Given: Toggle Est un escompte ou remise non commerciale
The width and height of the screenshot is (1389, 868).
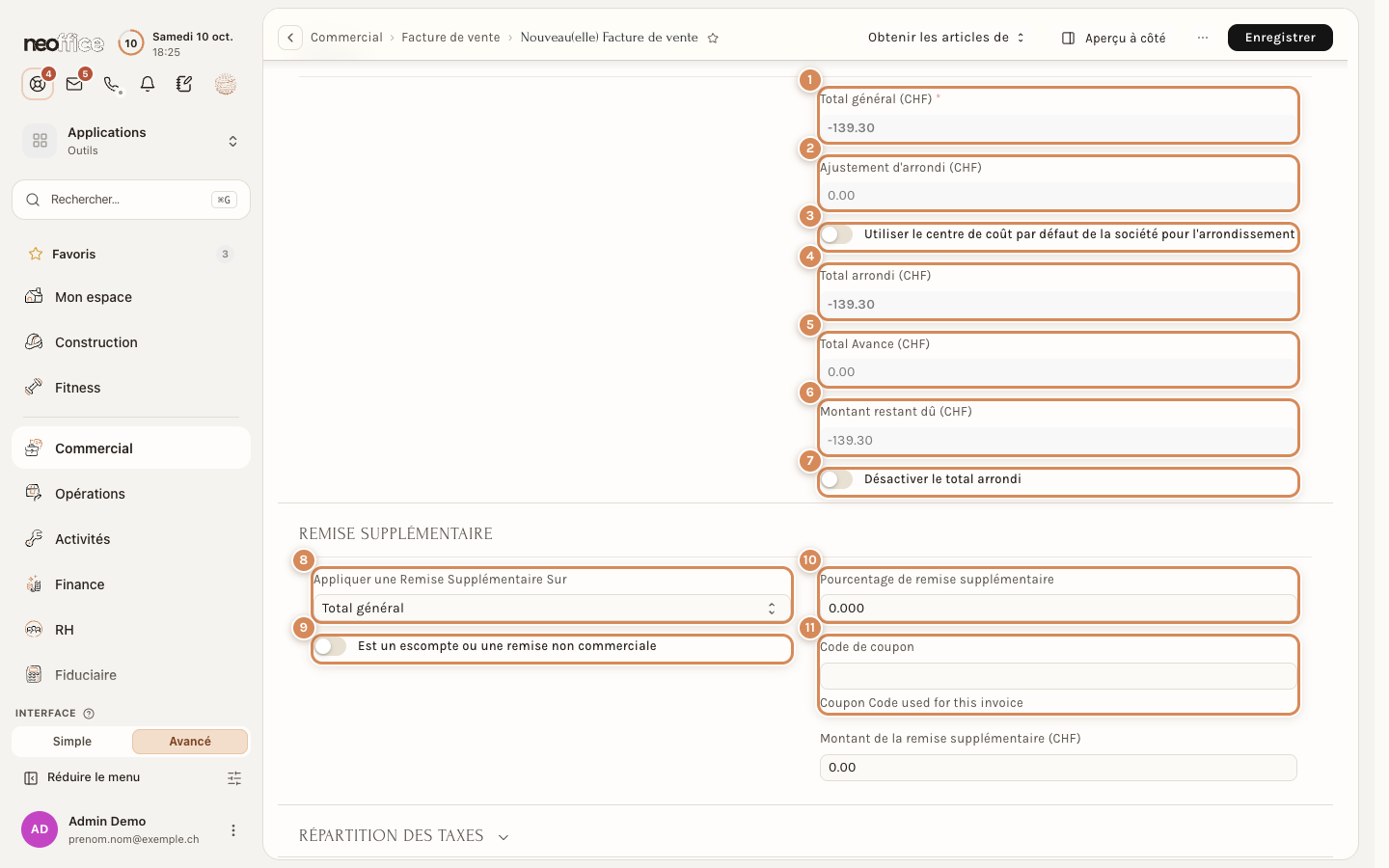Looking at the screenshot, I should pos(330,646).
